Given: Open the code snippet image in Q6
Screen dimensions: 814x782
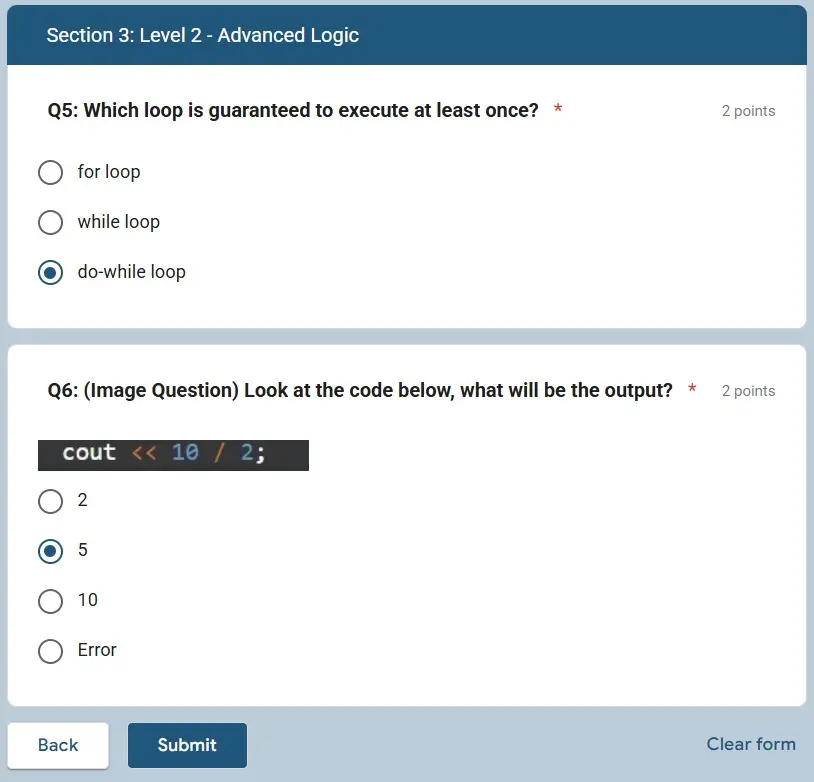Looking at the screenshot, I should point(173,454).
